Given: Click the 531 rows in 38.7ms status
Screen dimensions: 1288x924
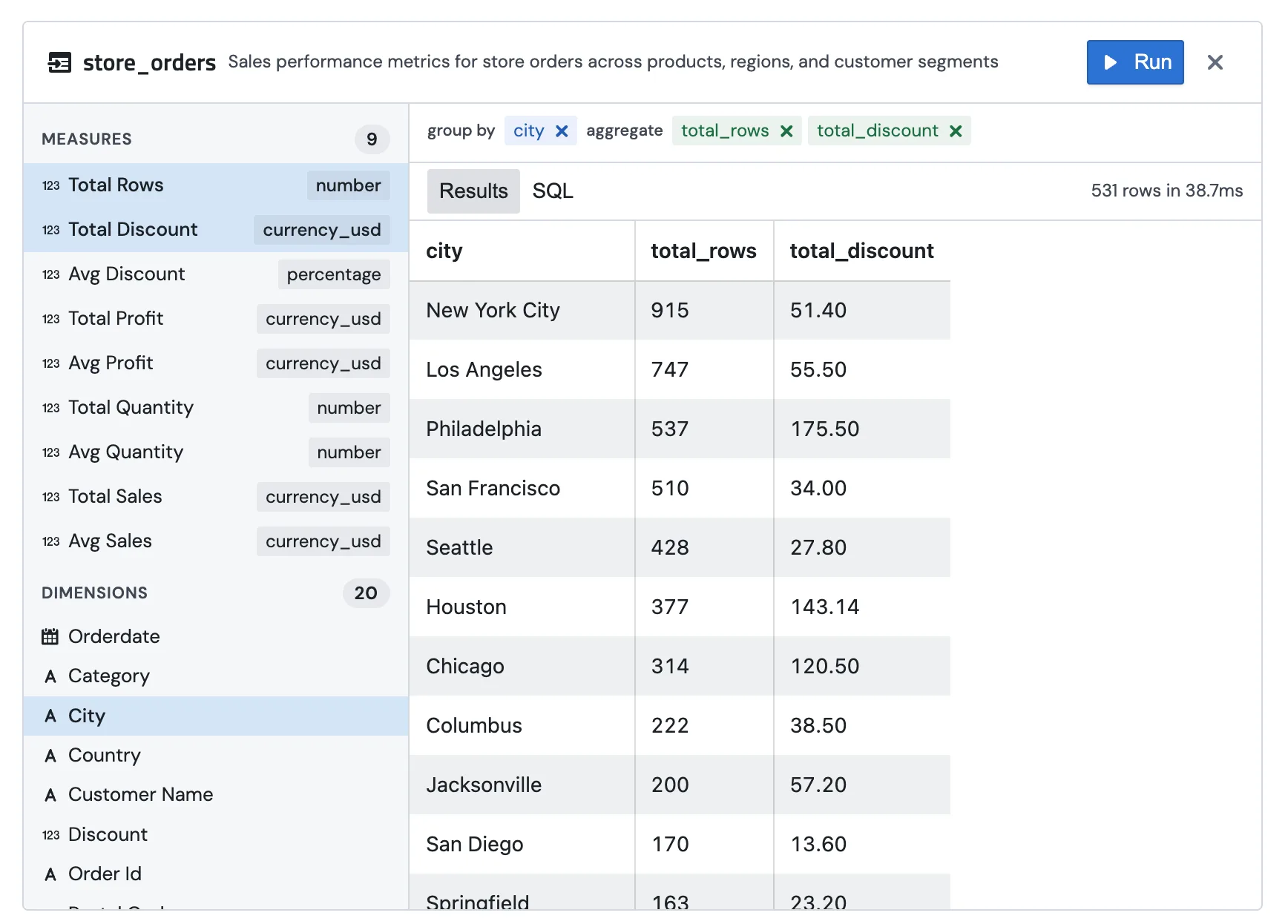Looking at the screenshot, I should (1166, 191).
